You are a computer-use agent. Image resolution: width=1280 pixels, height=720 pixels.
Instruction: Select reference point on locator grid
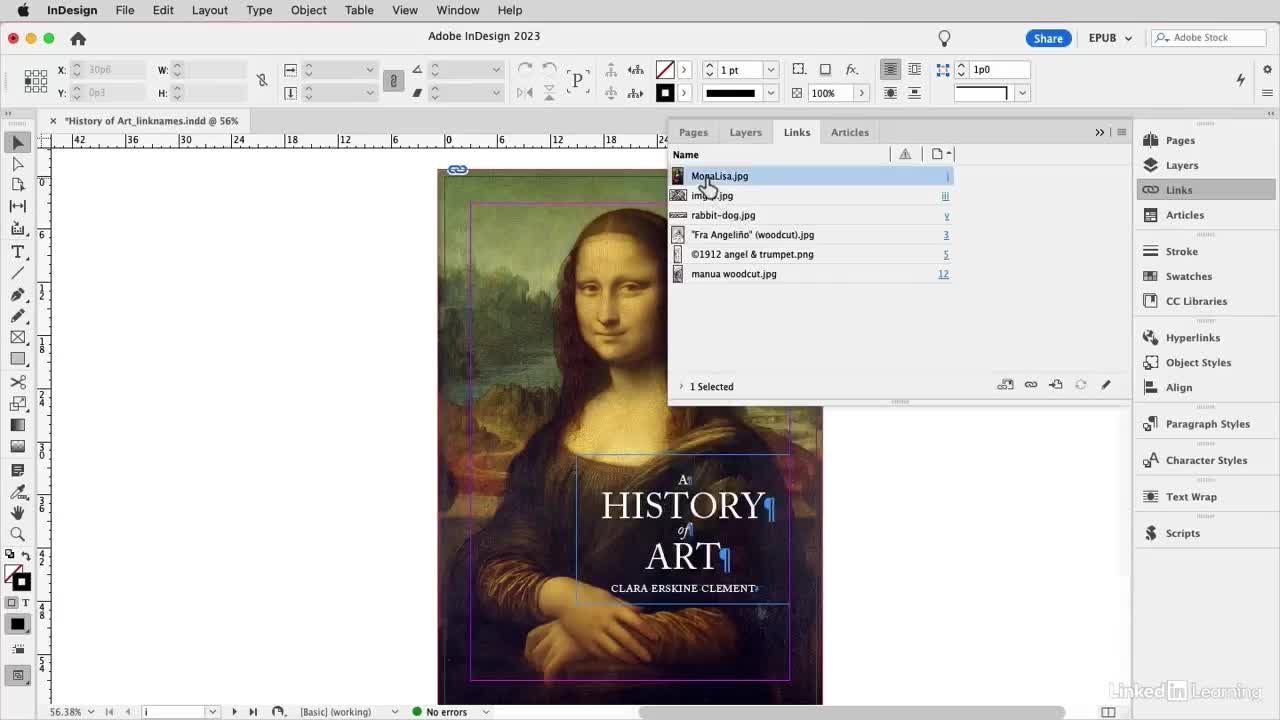point(36,81)
